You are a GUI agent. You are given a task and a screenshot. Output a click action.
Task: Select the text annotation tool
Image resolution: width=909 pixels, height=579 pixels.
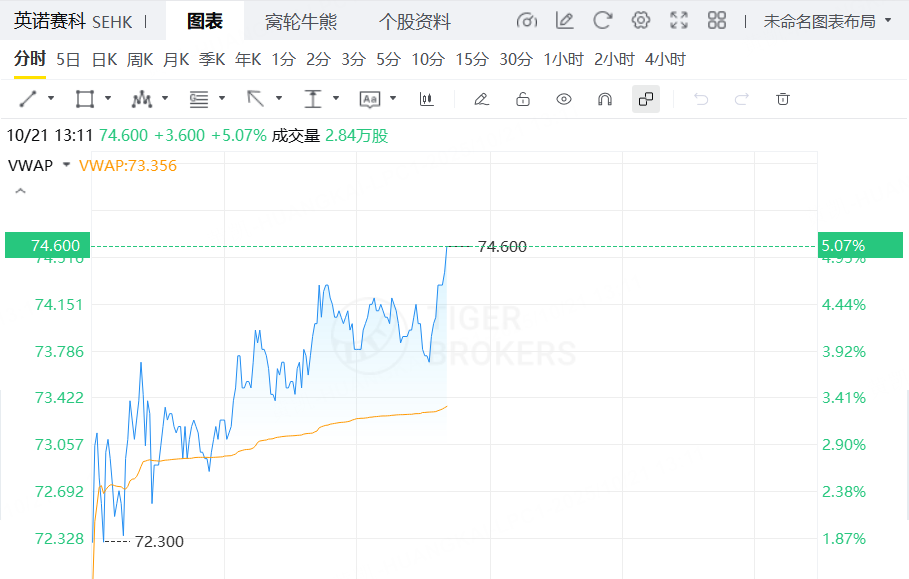(x=370, y=99)
